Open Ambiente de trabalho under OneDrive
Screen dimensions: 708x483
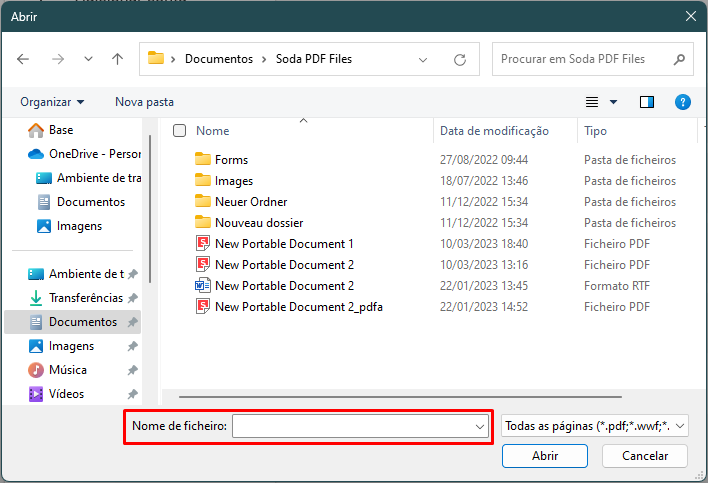click(x=88, y=178)
